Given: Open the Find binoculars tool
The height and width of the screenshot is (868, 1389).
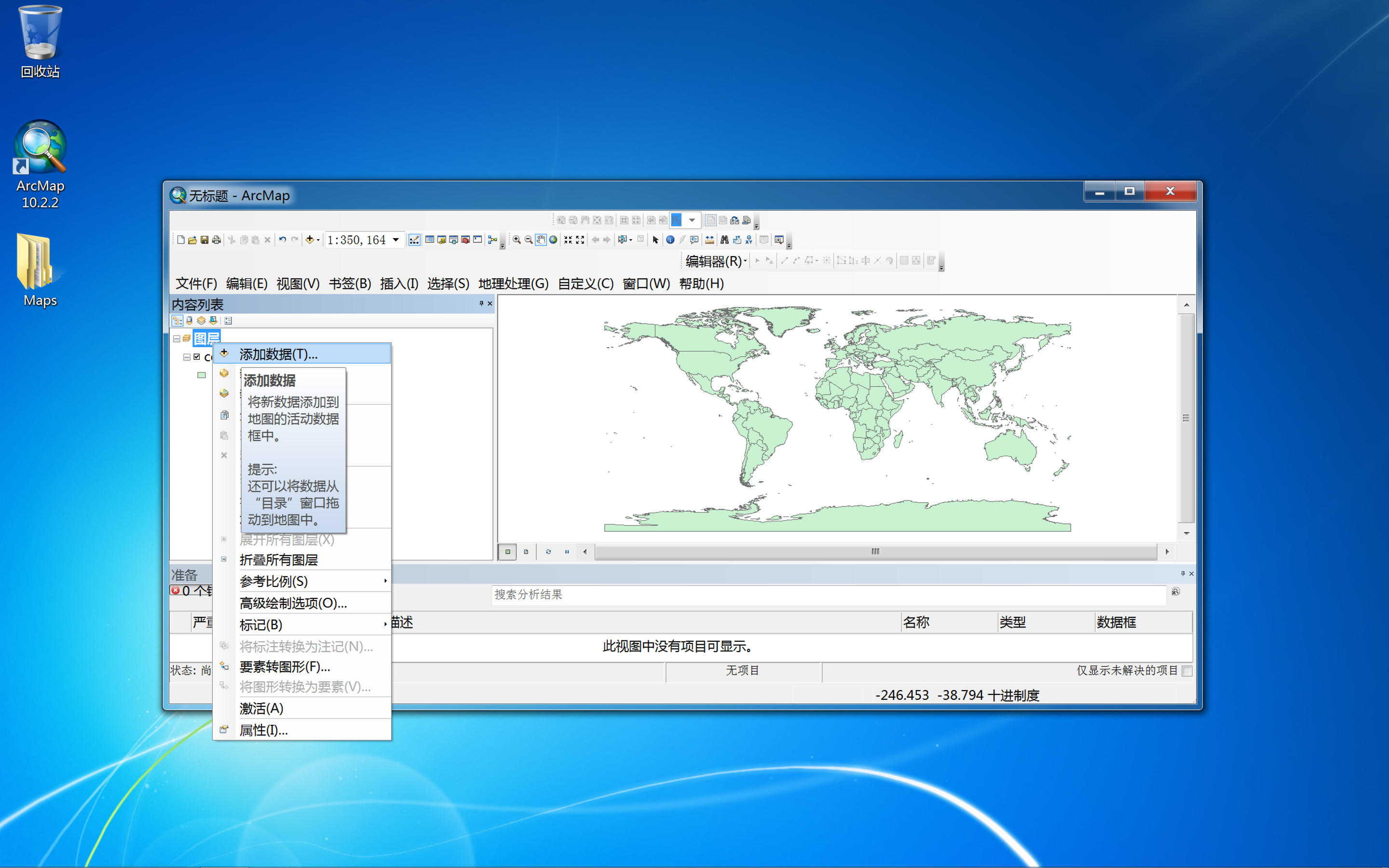Looking at the screenshot, I should pyautogui.click(x=724, y=240).
